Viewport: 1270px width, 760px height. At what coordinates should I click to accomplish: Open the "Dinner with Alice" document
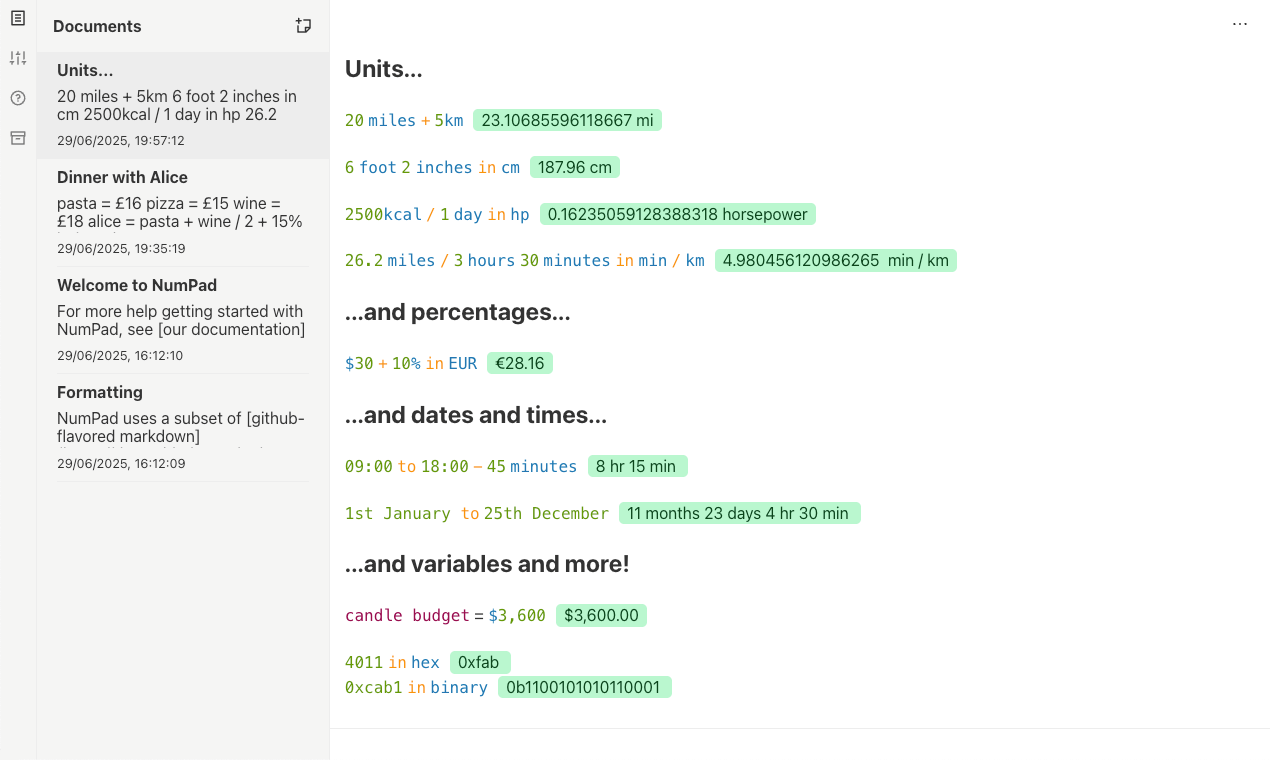pyautogui.click(x=183, y=212)
